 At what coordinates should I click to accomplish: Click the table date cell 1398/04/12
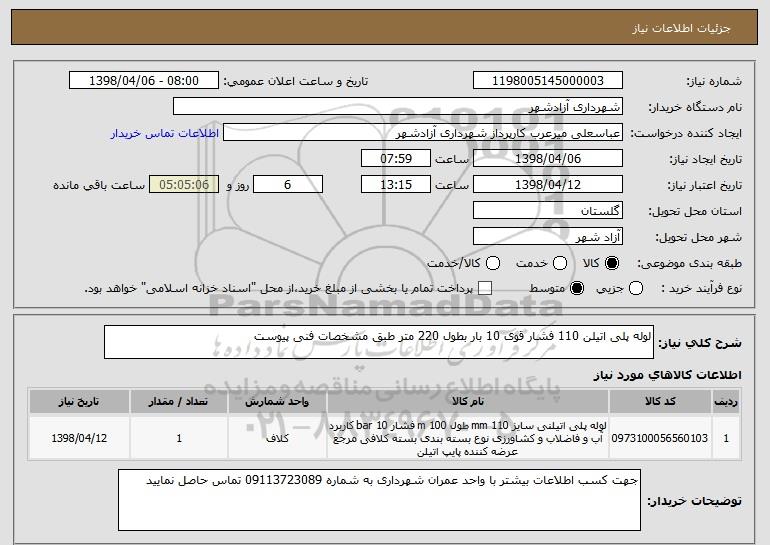[x=79, y=438]
